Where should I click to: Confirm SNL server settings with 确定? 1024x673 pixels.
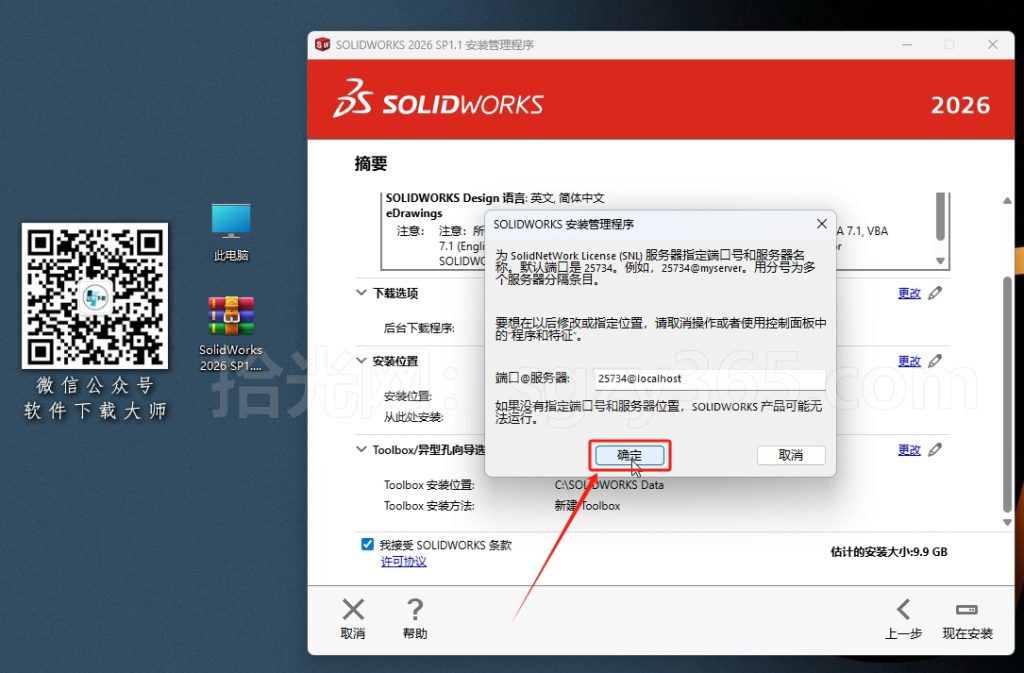tap(630, 454)
